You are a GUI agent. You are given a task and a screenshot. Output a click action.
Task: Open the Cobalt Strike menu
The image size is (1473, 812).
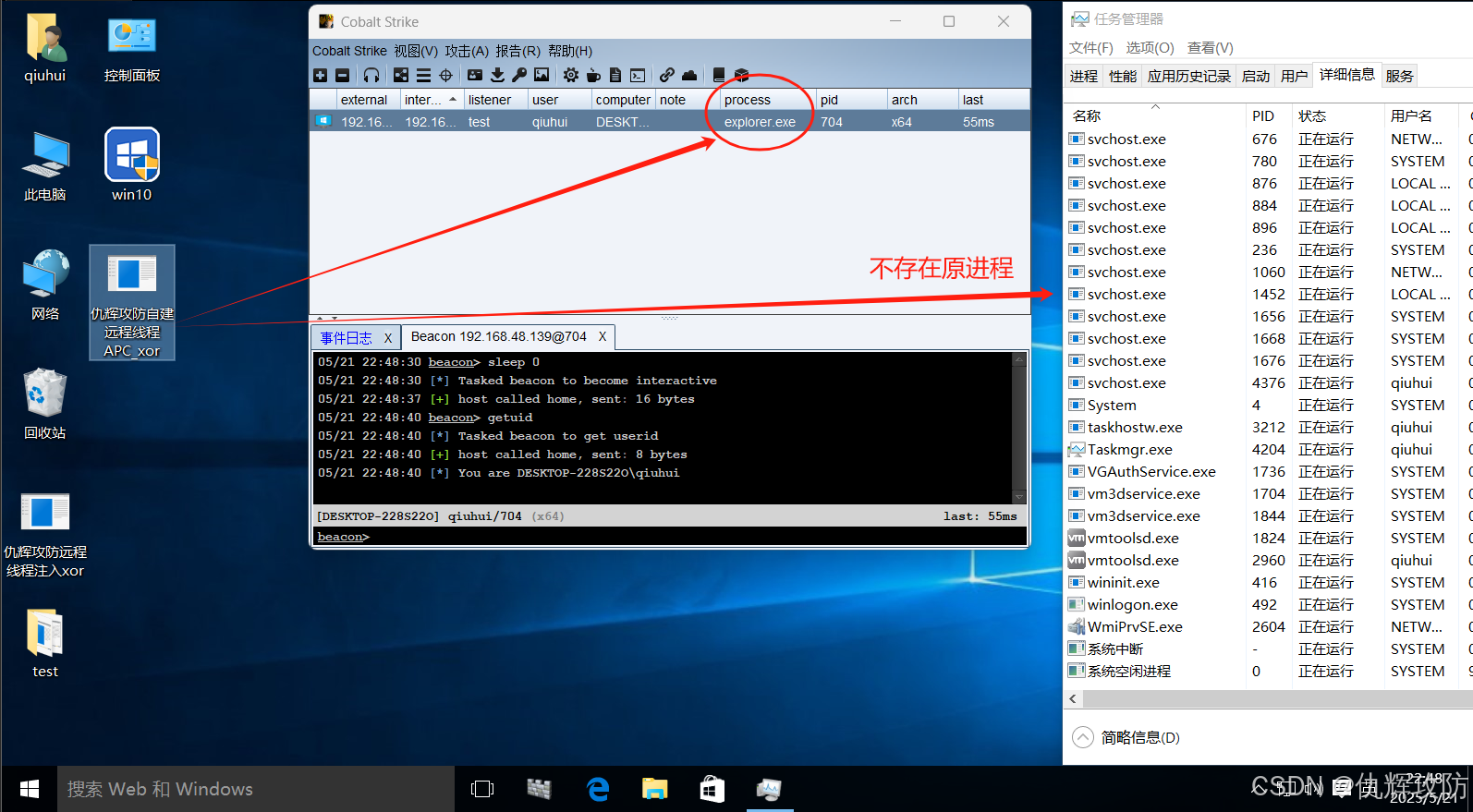click(x=349, y=51)
